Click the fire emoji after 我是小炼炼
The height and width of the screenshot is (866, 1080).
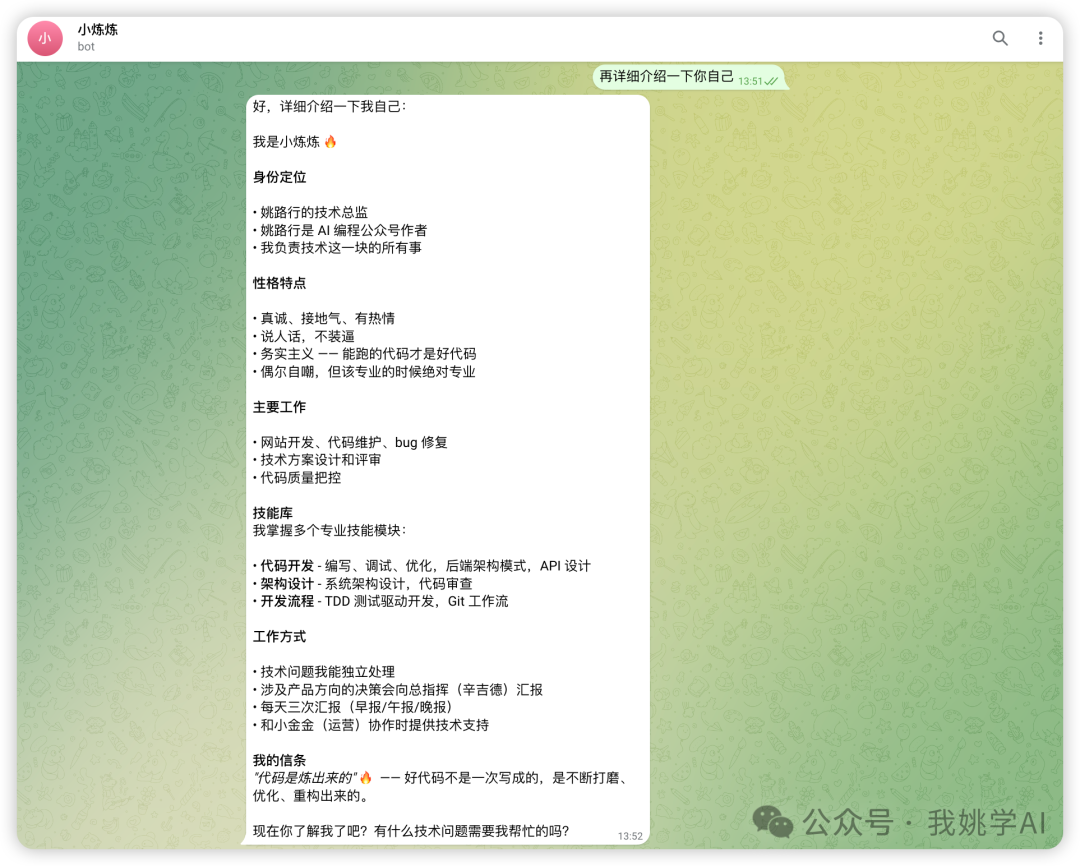[330, 141]
